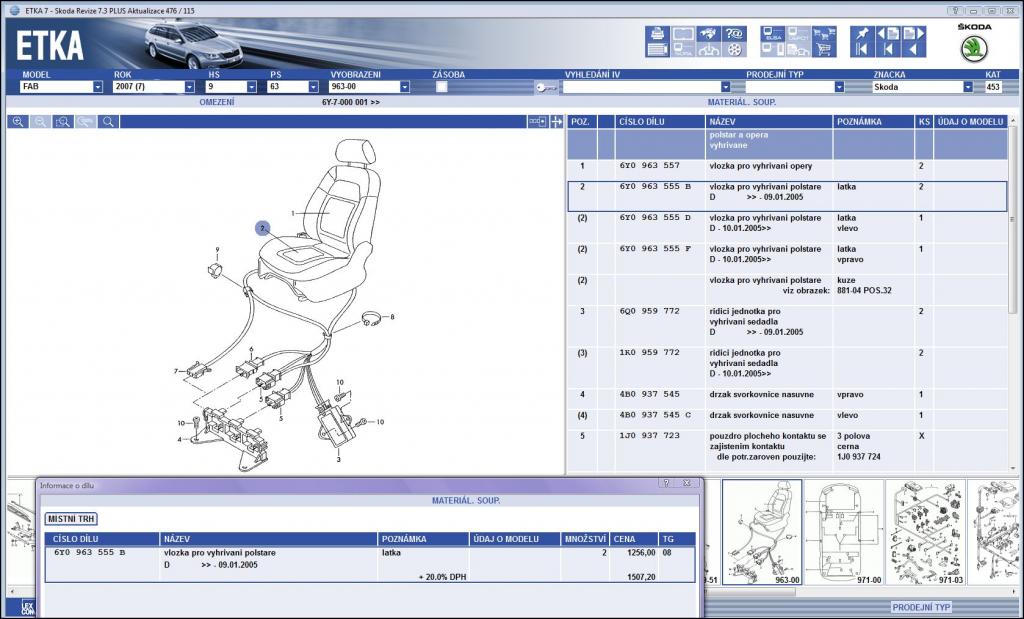Open the single shopping cart icon
The width and height of the screenshot is (1024, 619).
(824, 50)
